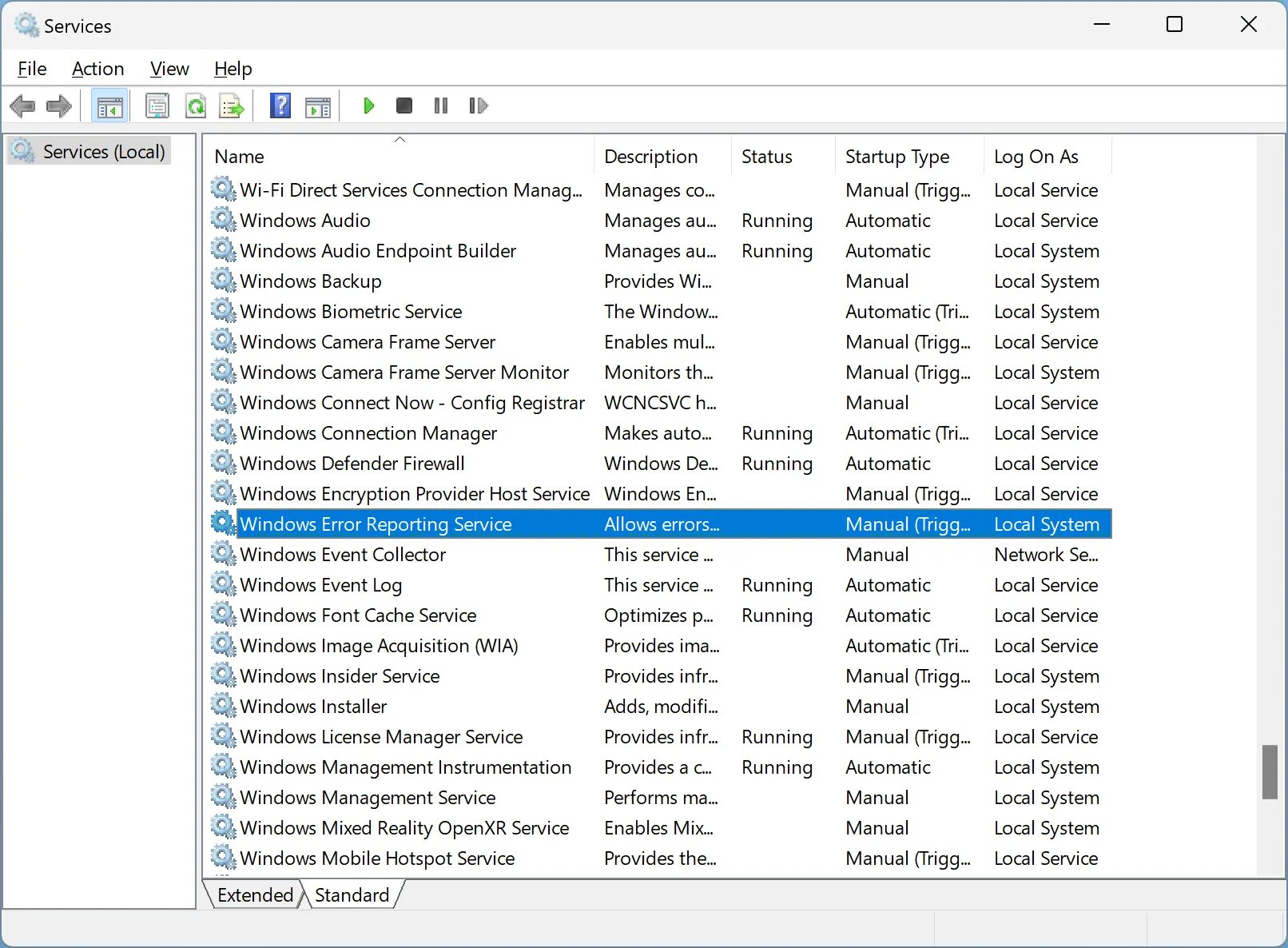The height and width of the screenshot is (948, 1288).
Task: Select Services (Local) in the console tree
Action: point(89,151)
